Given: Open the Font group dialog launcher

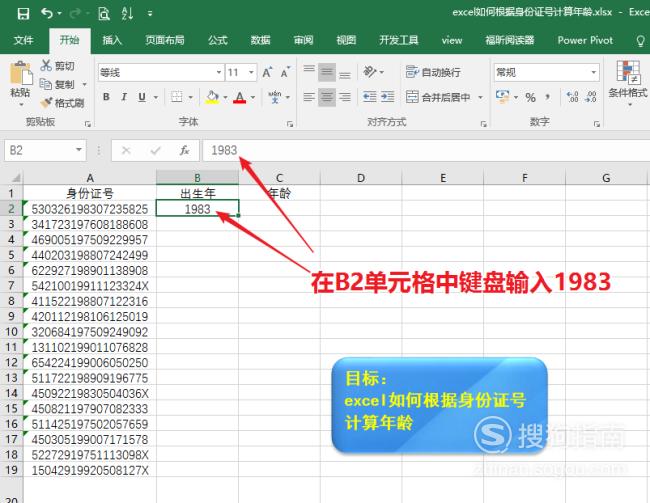Looking at the screenshot, I should 290,124.
